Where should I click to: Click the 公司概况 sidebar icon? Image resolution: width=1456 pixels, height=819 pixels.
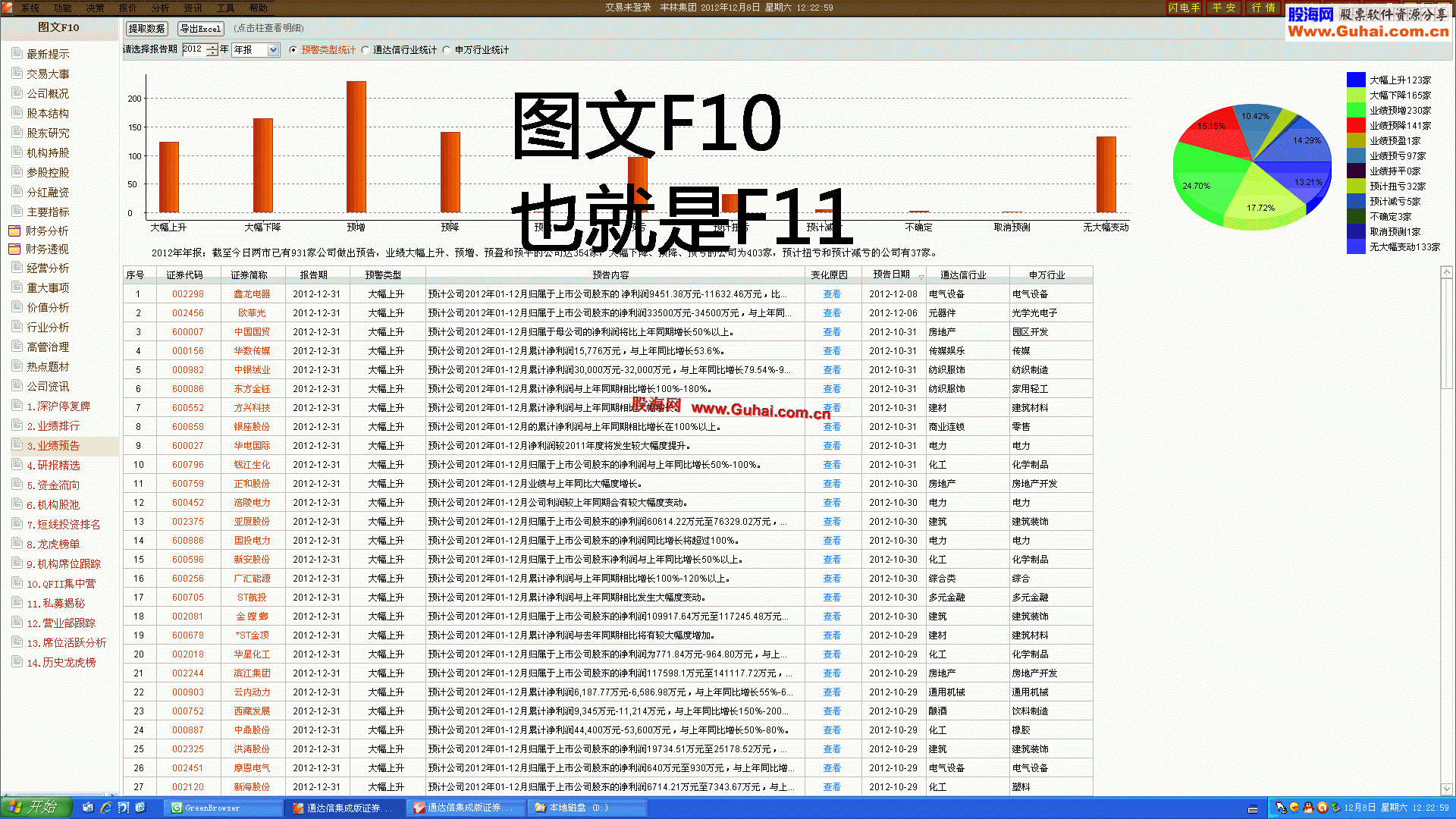point(17,93)
